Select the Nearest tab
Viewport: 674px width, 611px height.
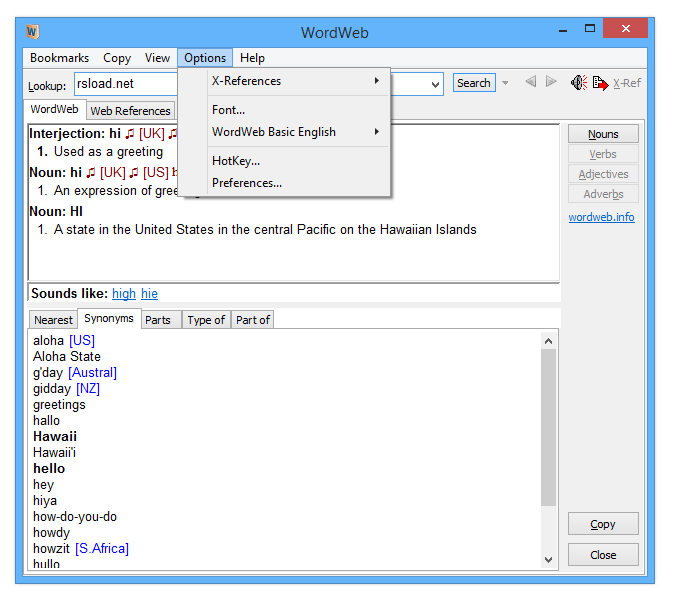point(53,320)
